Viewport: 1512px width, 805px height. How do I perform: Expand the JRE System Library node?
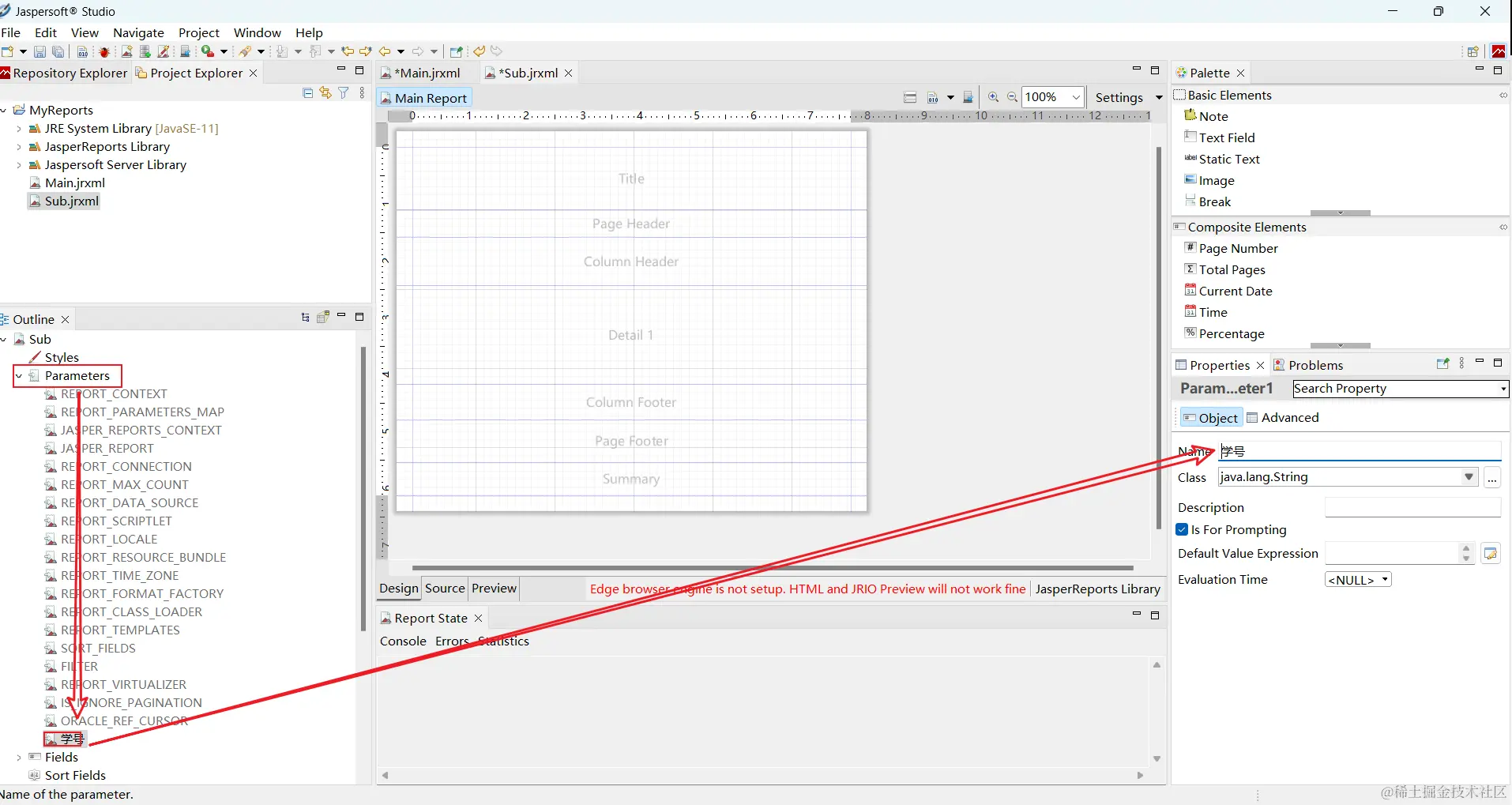point(19,129)
